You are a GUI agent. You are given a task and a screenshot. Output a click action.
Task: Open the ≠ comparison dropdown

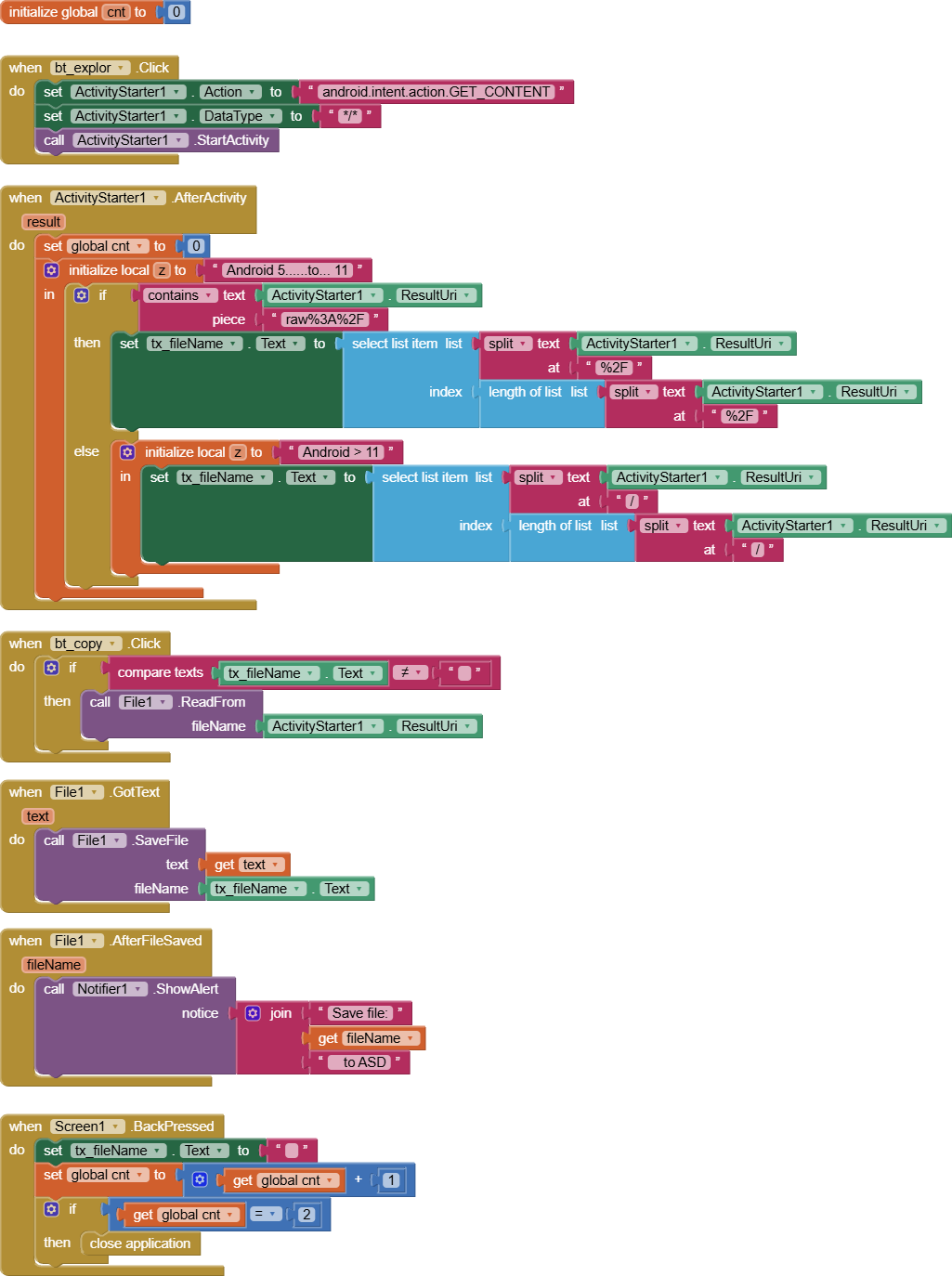(x=418, y=672)
